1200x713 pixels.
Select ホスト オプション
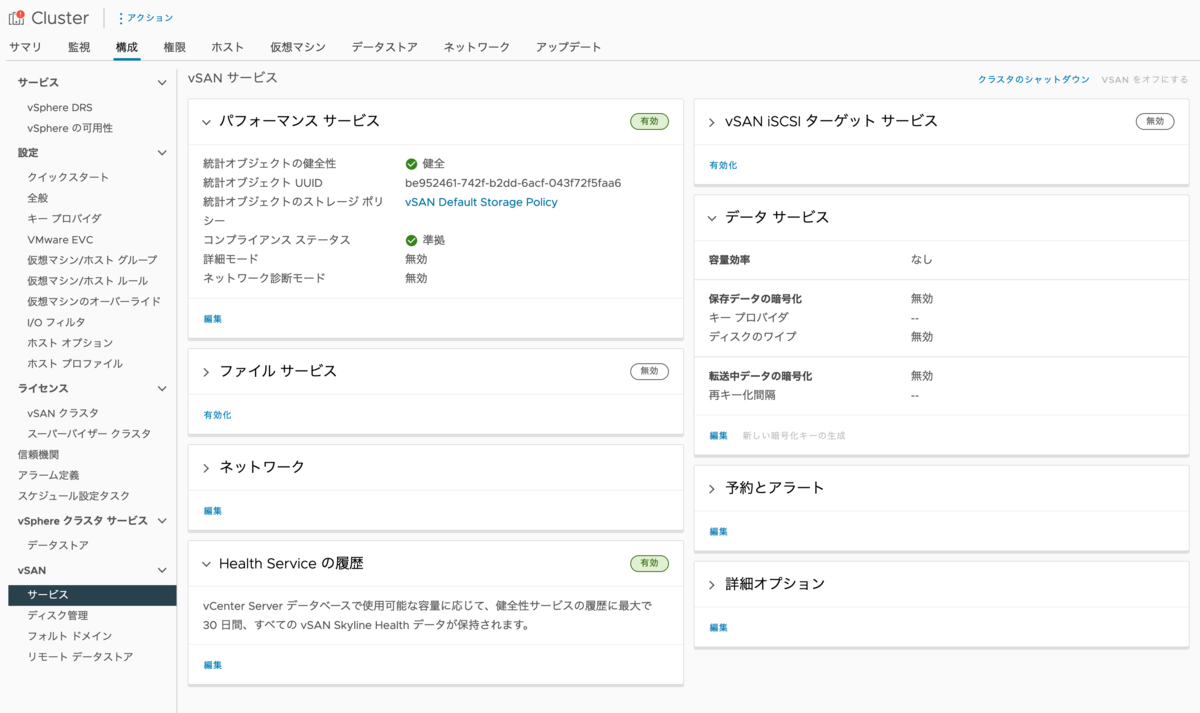pos(70,343)
